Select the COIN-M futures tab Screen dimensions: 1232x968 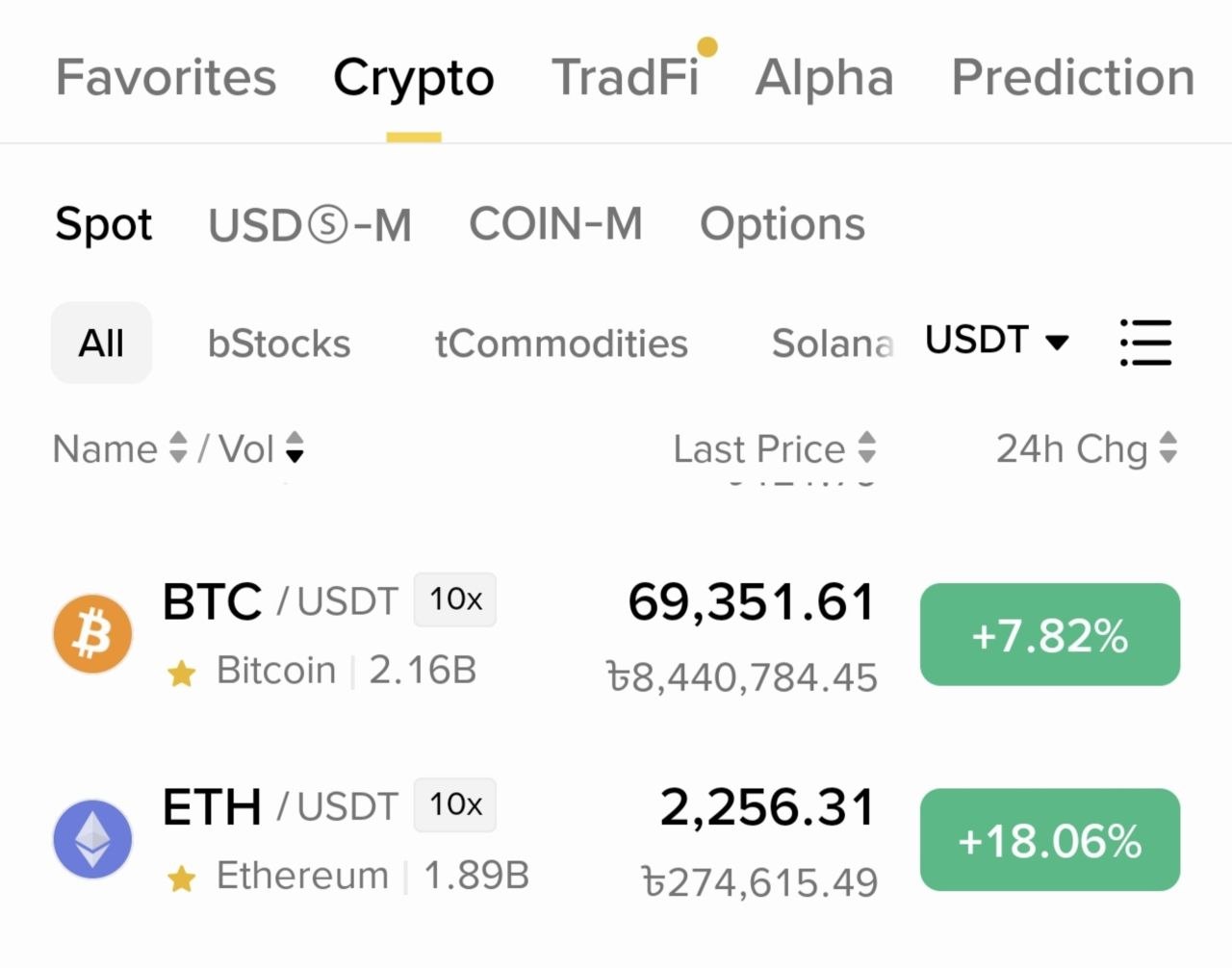(x=555, y=223)
